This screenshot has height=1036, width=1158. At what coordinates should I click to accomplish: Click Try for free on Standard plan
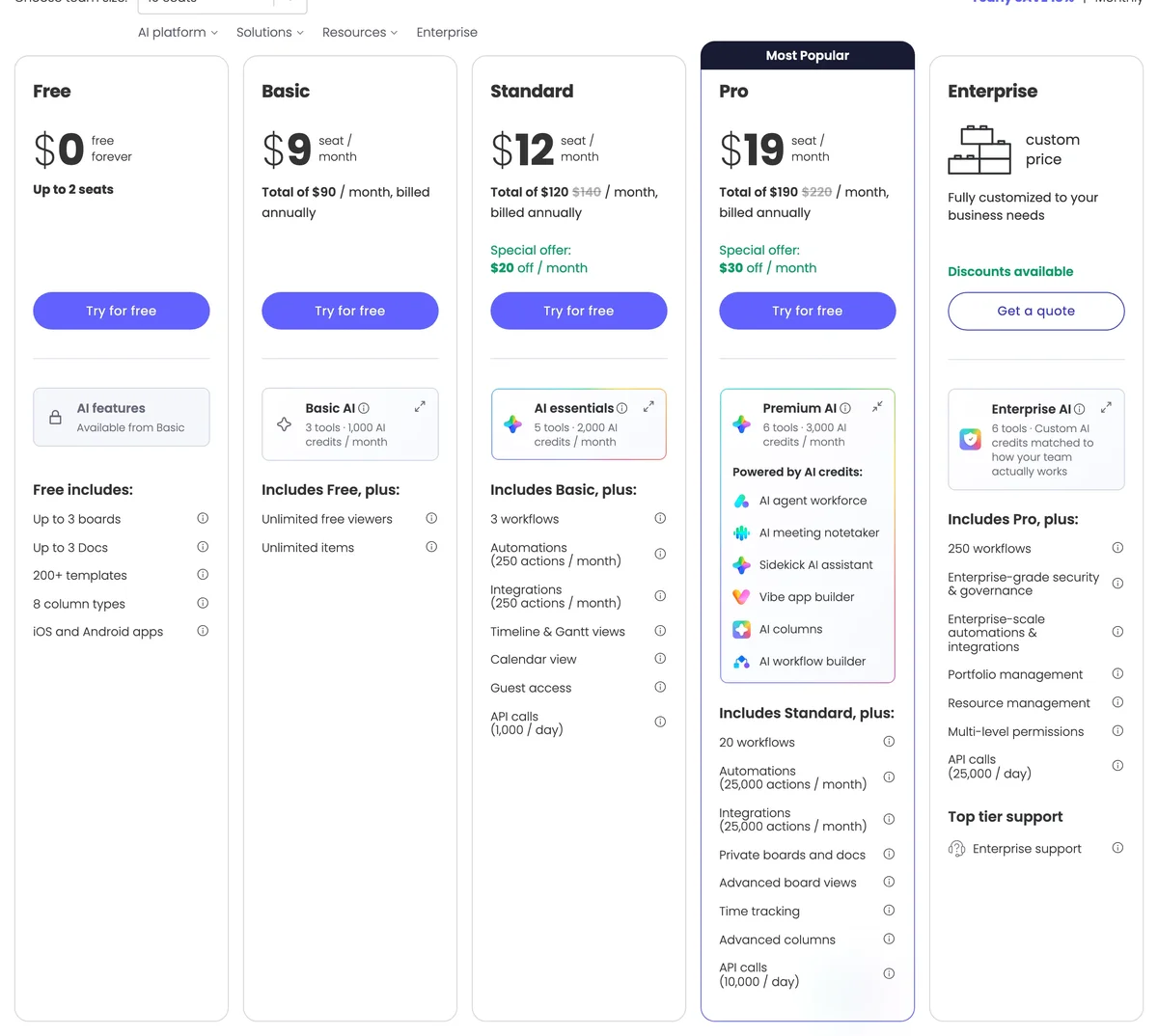(579, 311)
